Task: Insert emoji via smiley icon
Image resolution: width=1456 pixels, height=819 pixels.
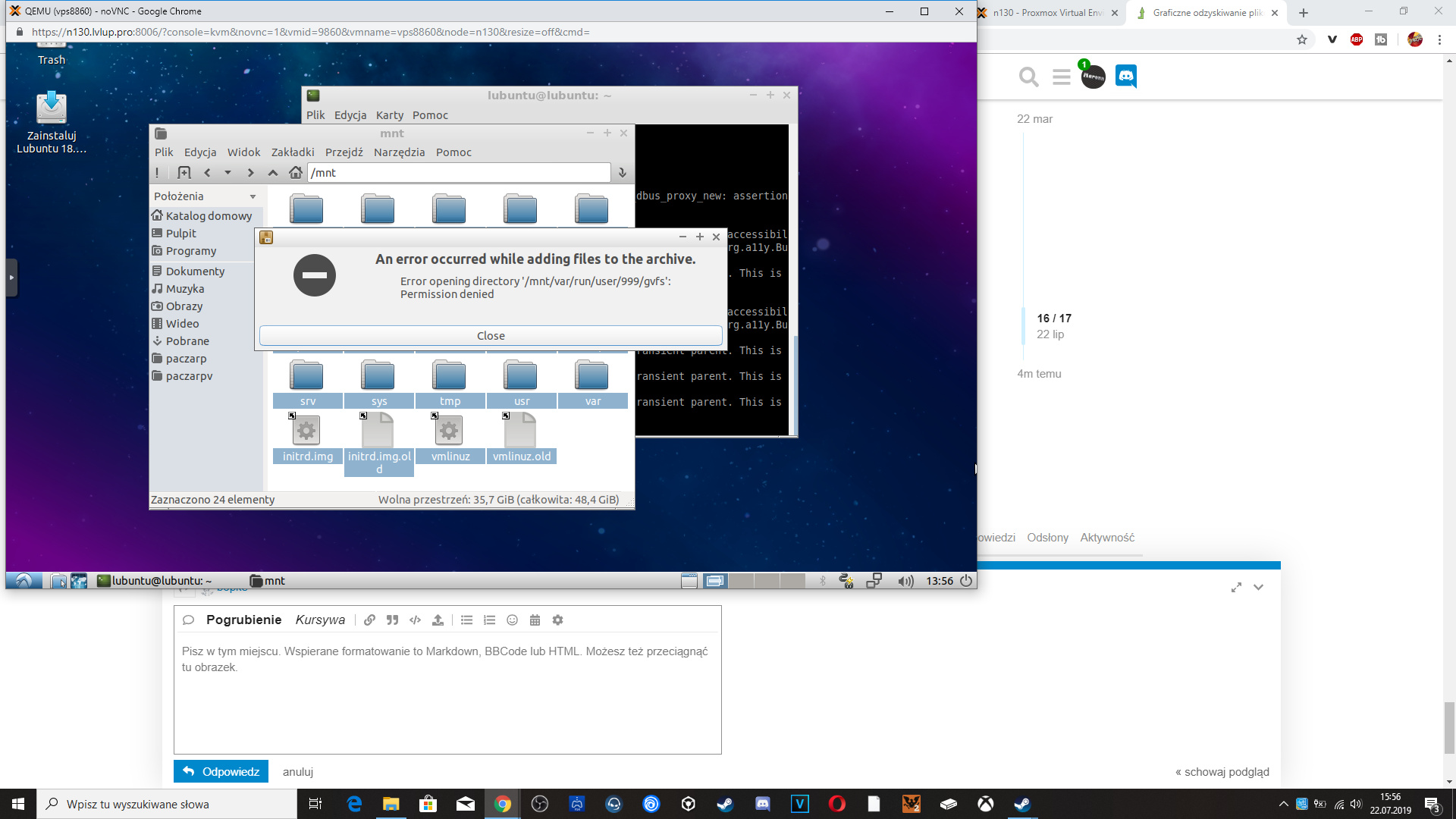Action: (x=512, y=620)
